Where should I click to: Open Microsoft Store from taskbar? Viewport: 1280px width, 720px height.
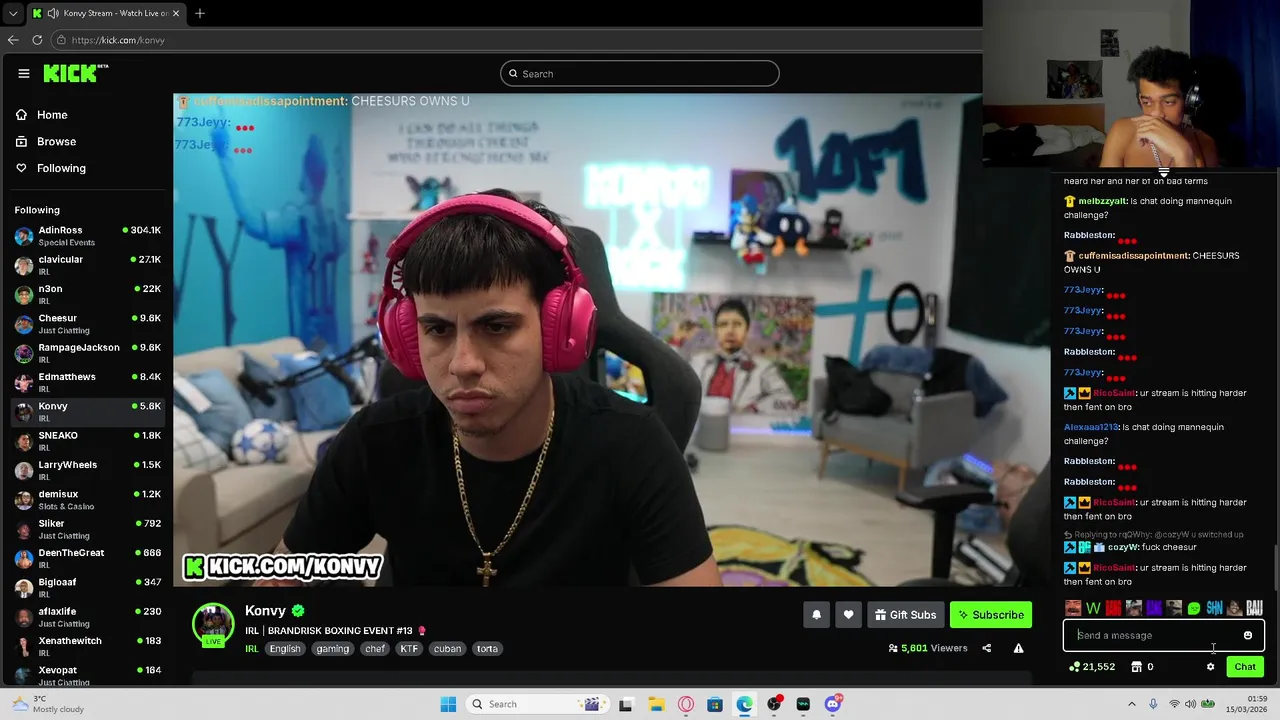tap(715, 704)
